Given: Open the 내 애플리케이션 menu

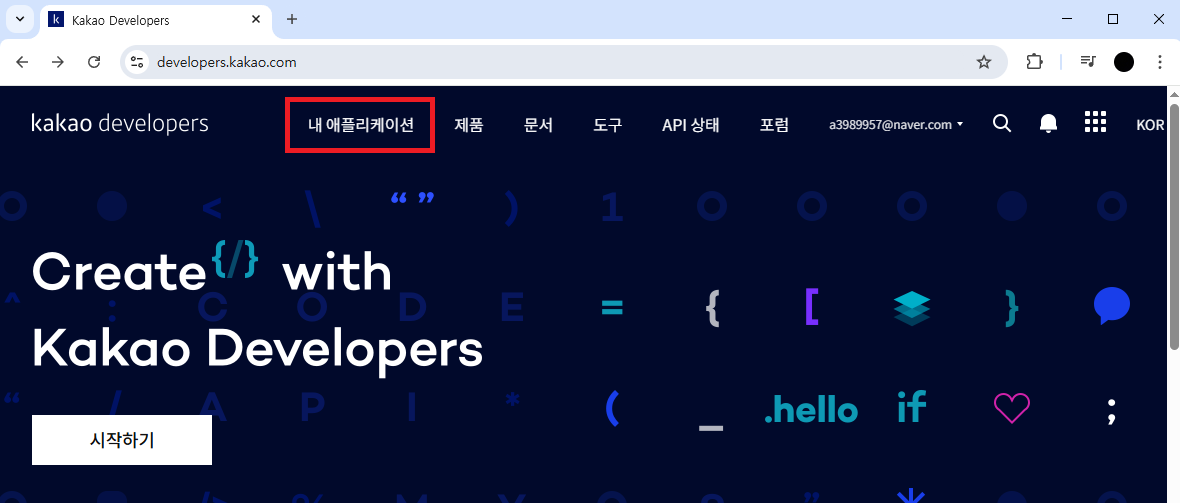Looking at the screenshot, I should coord(360,125).
